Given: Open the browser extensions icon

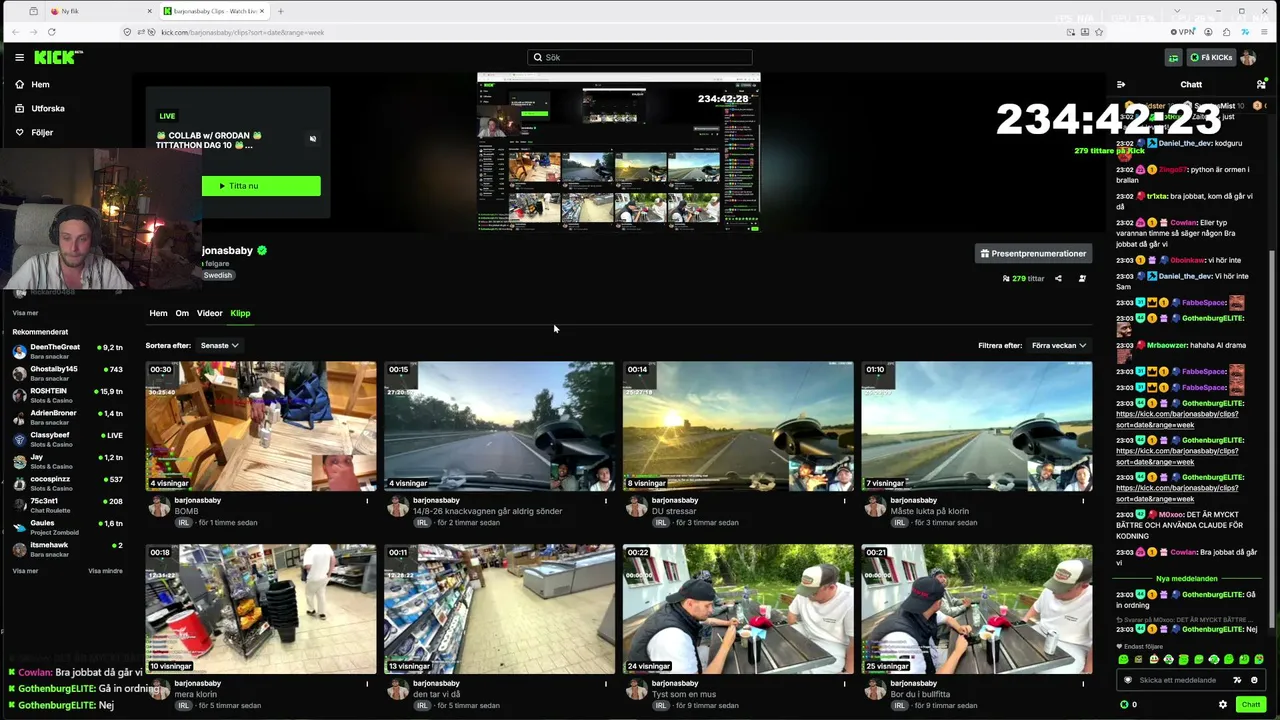Looking at the screenshot, I should [1226, 32].
